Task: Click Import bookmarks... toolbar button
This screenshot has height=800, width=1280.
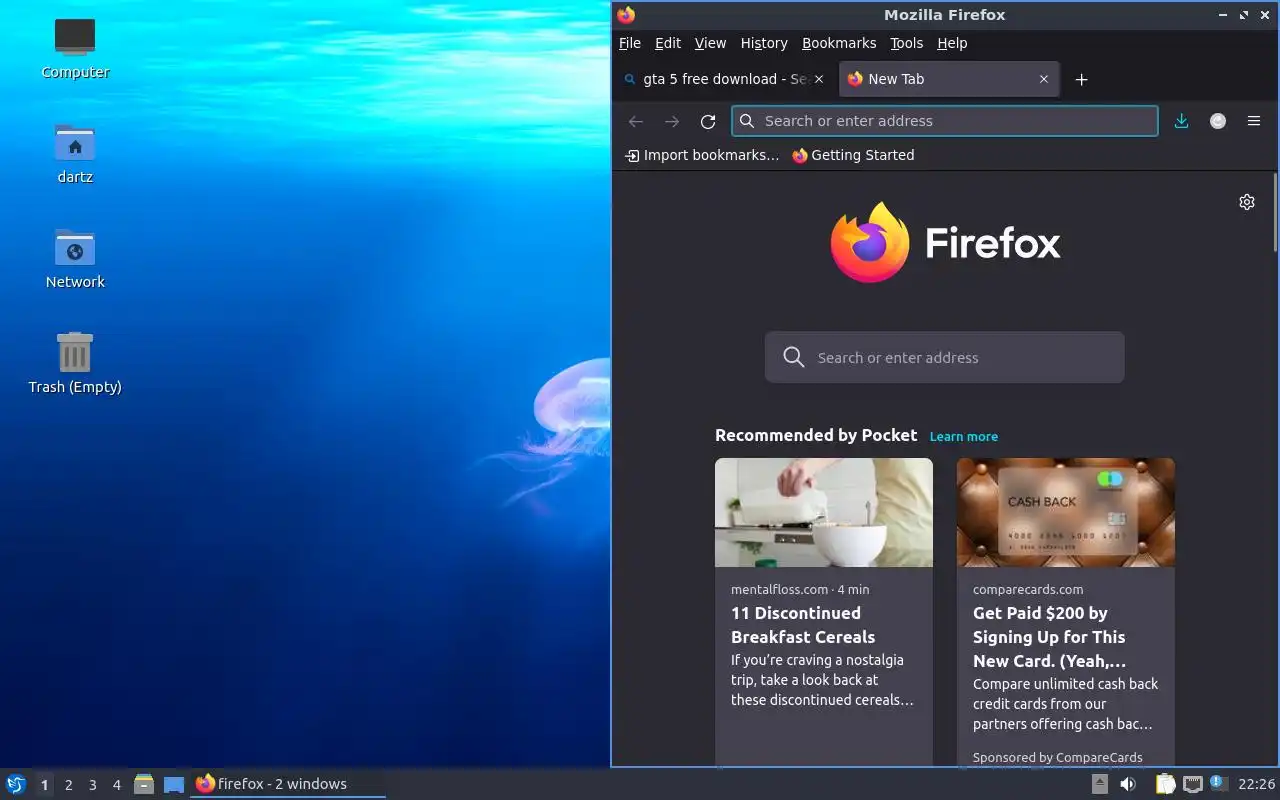Action: [x=702, y=155]
